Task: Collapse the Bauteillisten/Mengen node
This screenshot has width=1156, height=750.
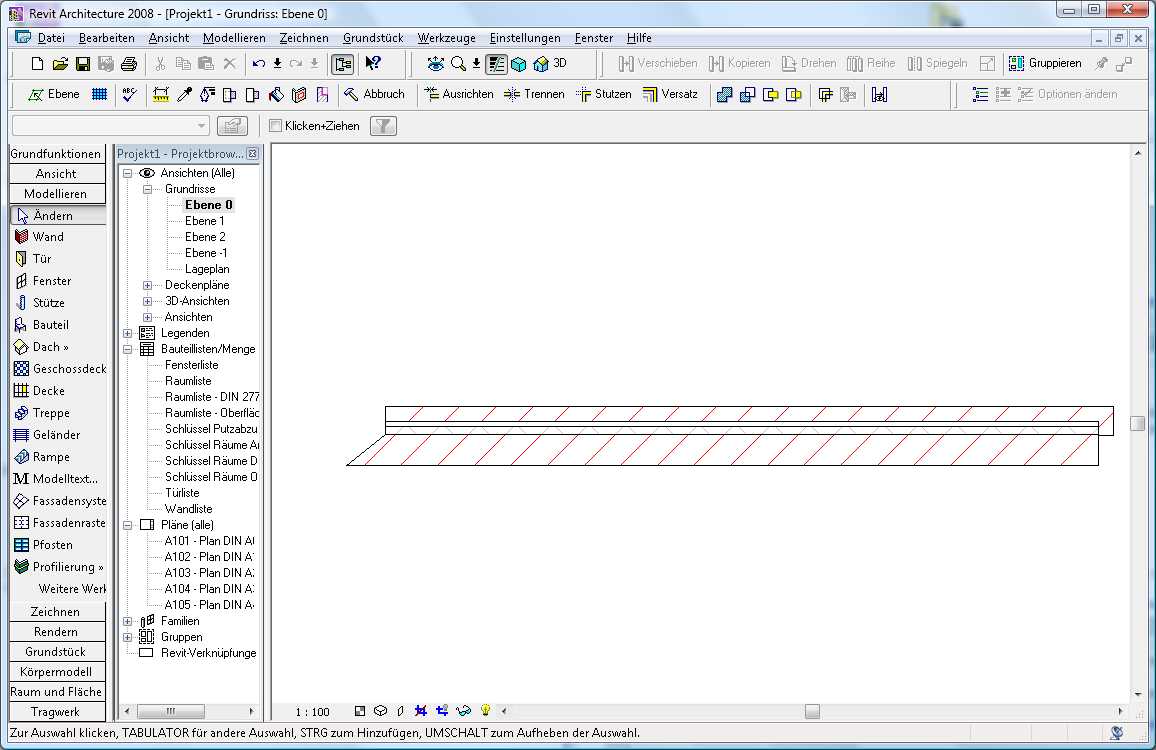Action: click(128, 350)
